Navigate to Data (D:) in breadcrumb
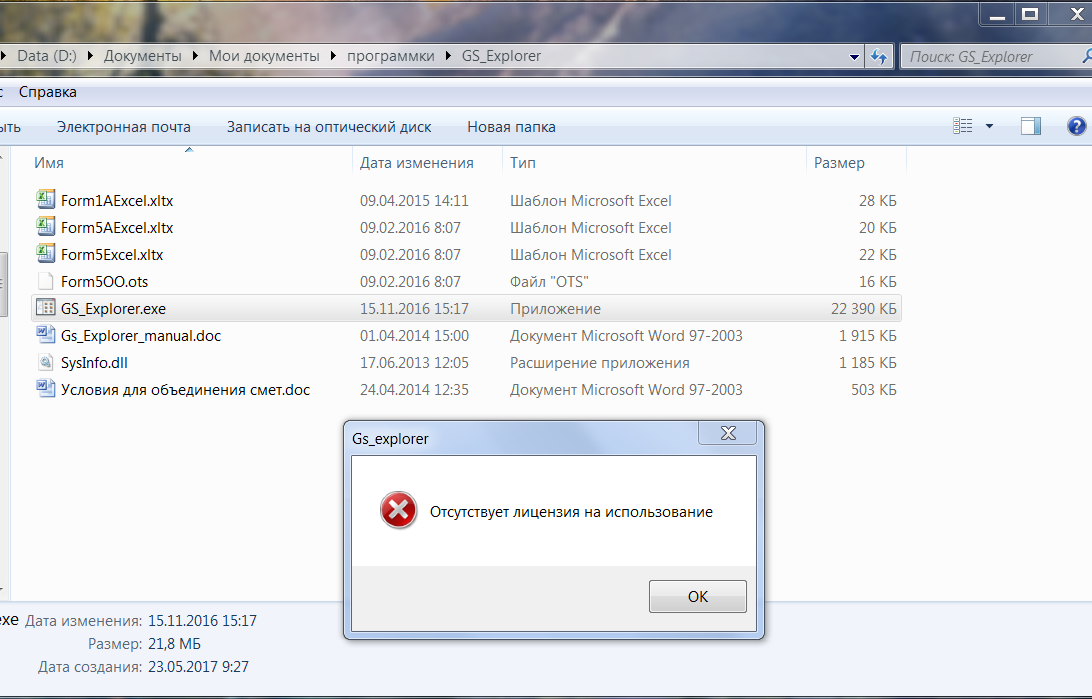Screen dimensions: 1092x699 pos(47,56)
